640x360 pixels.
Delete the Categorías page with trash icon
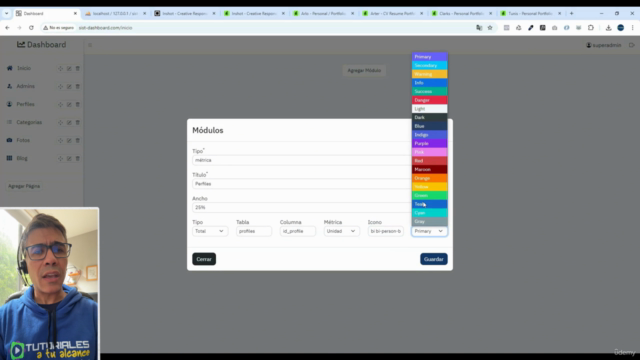tap(78, 122)
